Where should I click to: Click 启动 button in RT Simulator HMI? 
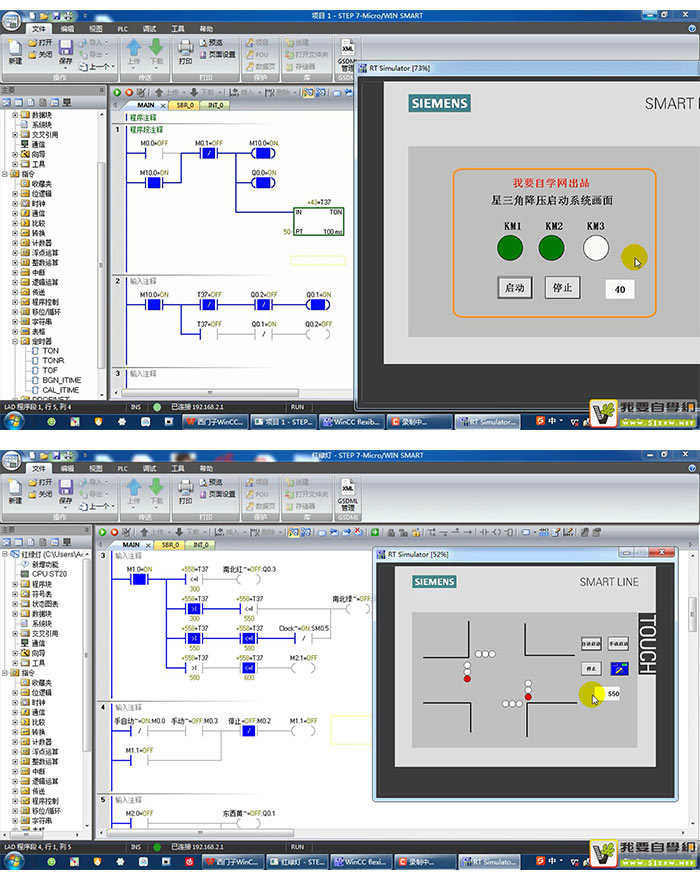coord(515,288)
